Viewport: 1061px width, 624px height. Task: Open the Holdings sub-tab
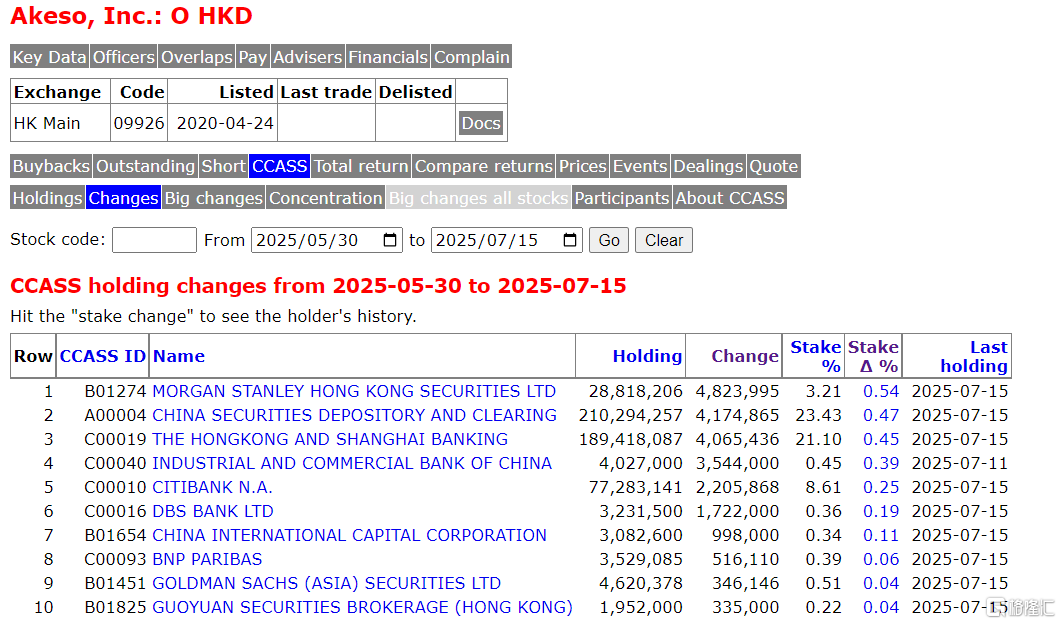click(47, 198)
